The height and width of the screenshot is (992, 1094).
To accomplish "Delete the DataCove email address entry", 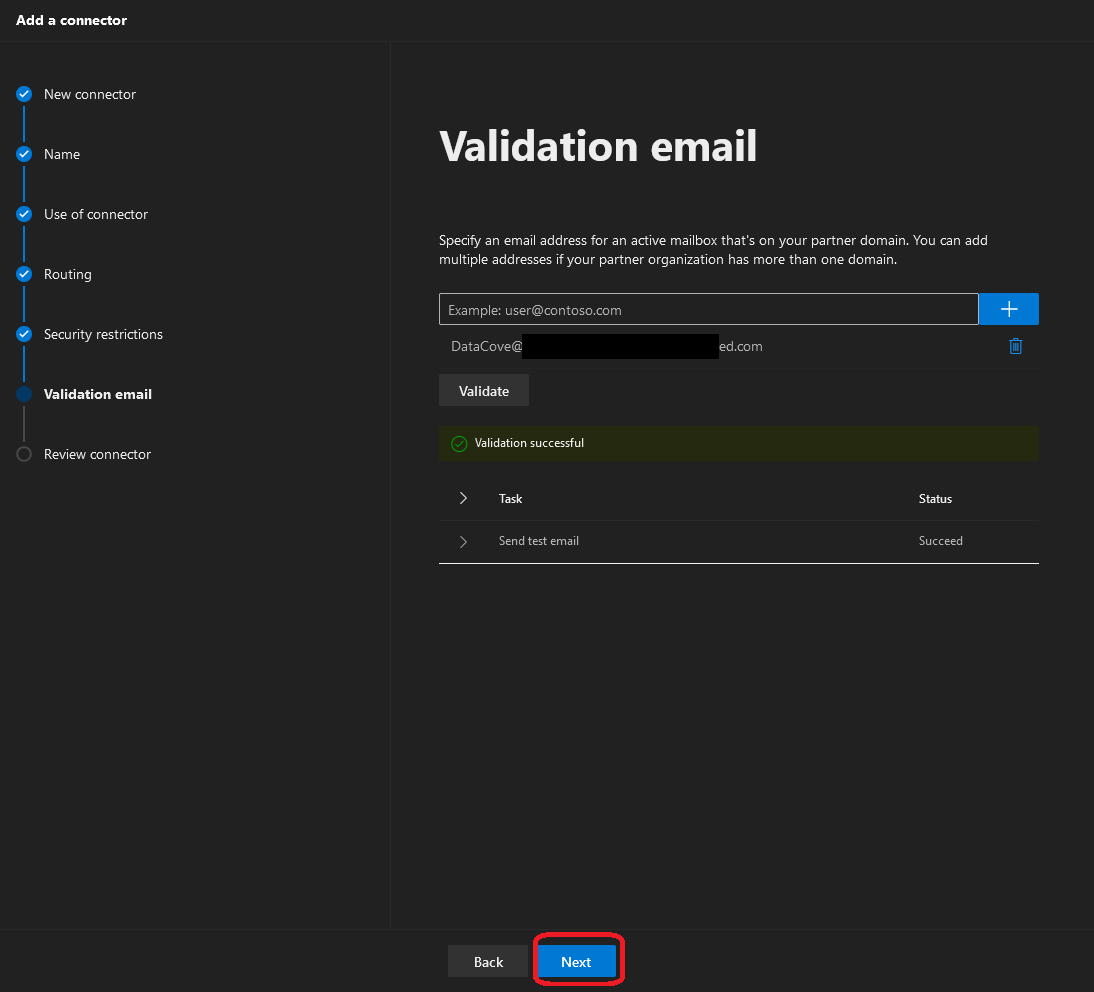I will click(x=1015, y=347).
